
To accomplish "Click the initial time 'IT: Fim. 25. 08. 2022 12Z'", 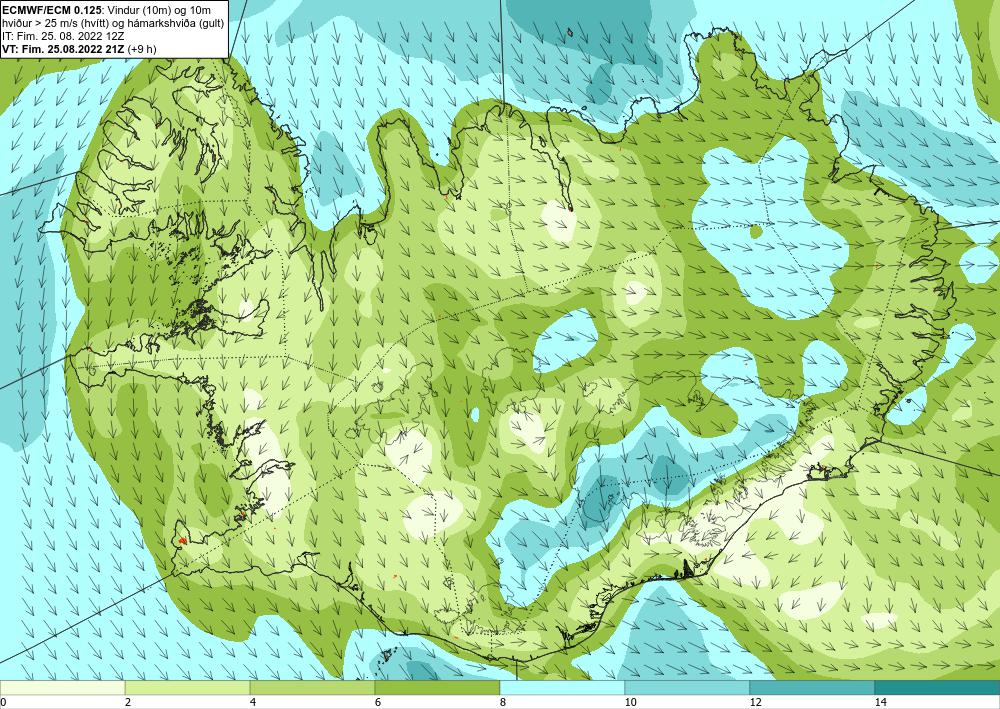I will coord(62,35).
